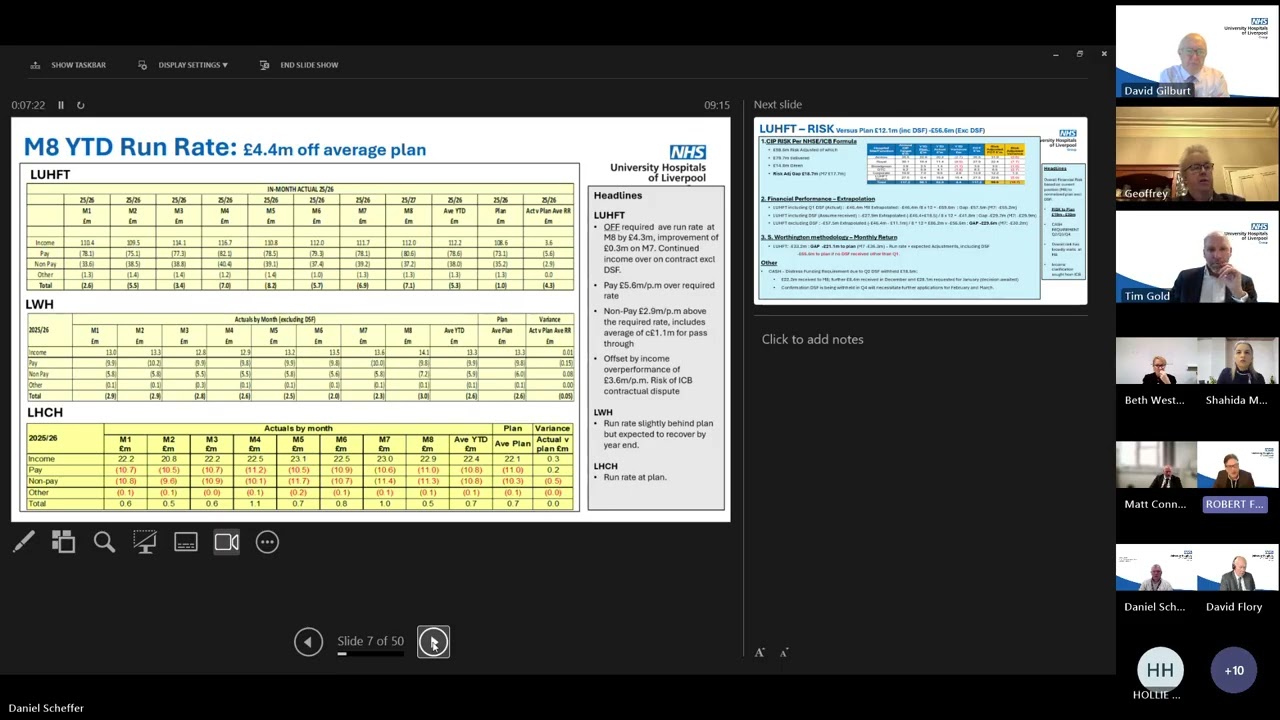Select Matt Conn's video tile

1156,477
